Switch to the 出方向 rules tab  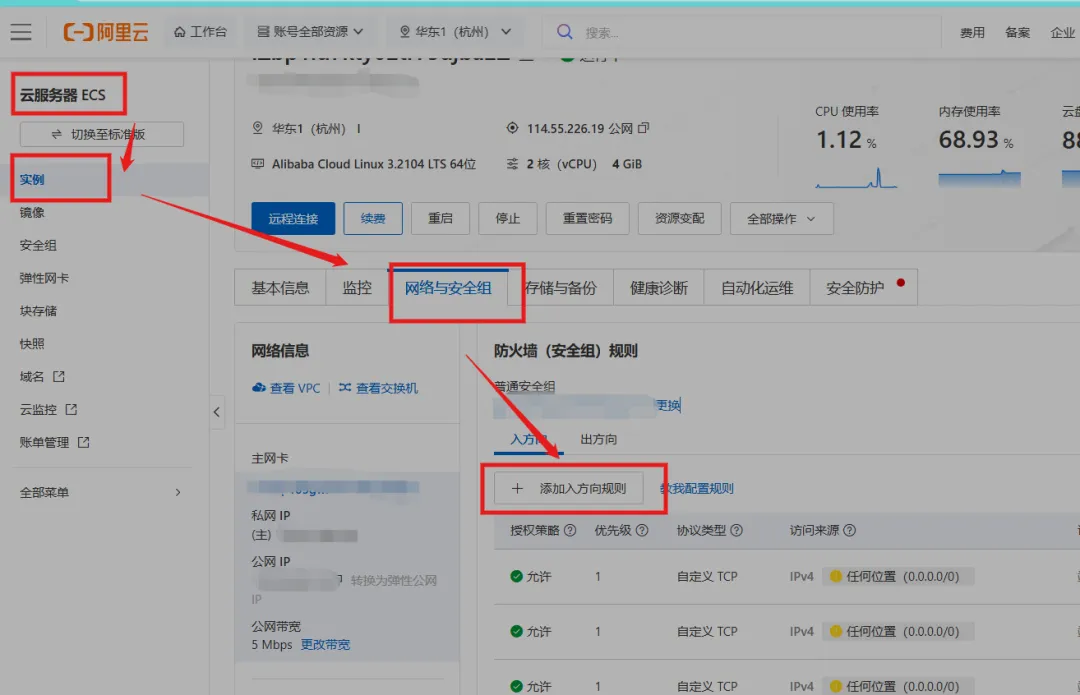click(x=599, y=439)
